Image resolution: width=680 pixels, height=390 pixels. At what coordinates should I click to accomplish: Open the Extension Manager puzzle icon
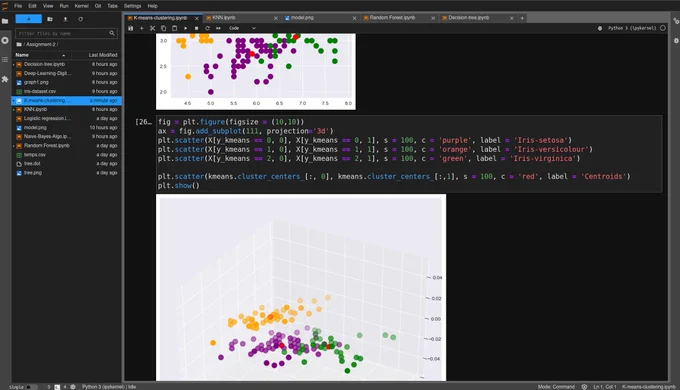(5, 79)
